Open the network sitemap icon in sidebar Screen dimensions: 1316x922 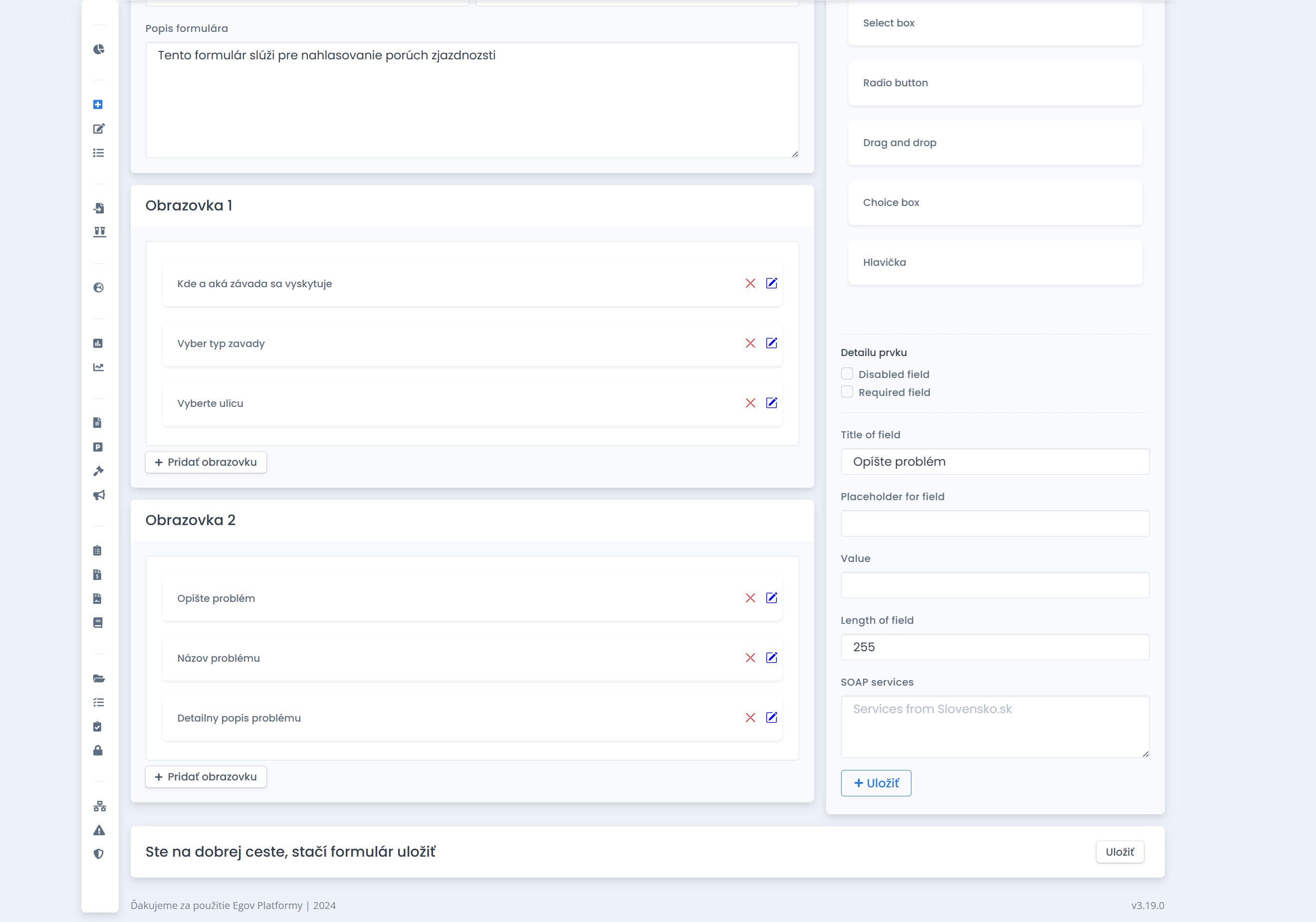tap(99, 806)
